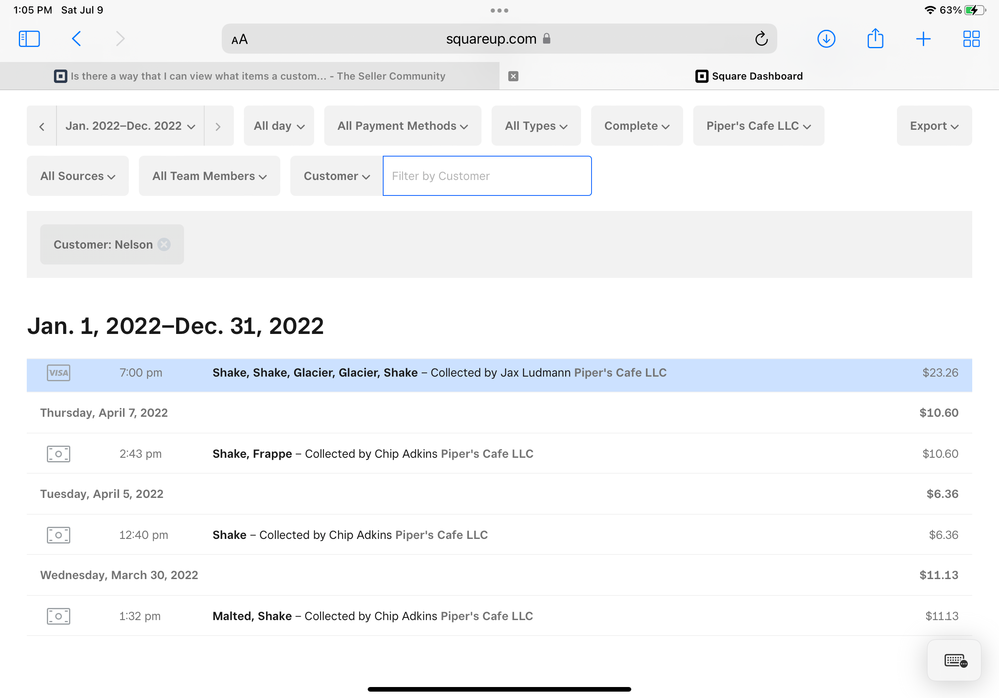Open a new Safari tab
Viewport: 999px width, 698px height.
click(x=923, y=39)
